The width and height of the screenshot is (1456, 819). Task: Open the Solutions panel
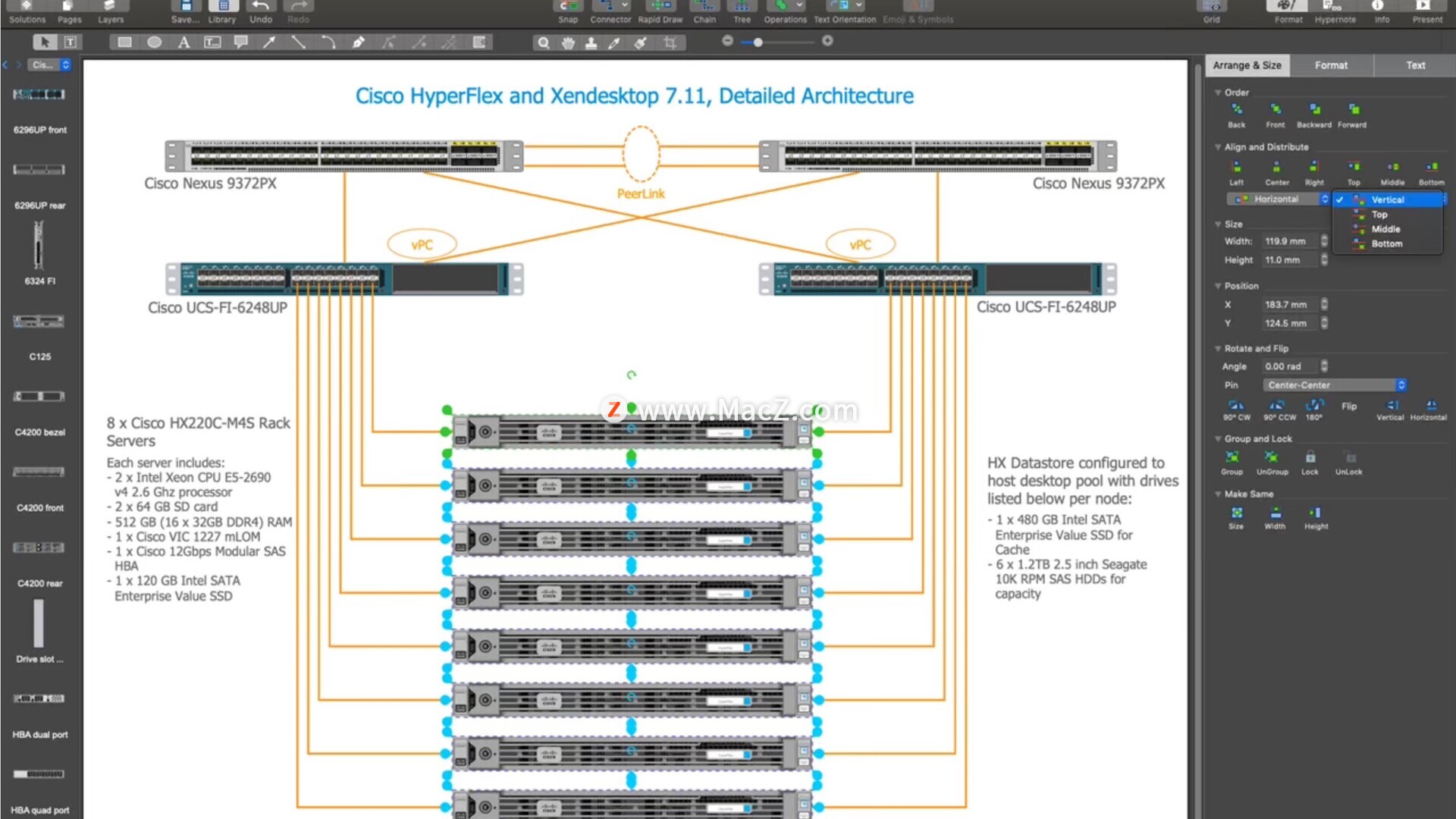pyautogui.click(x=27, y=12)
